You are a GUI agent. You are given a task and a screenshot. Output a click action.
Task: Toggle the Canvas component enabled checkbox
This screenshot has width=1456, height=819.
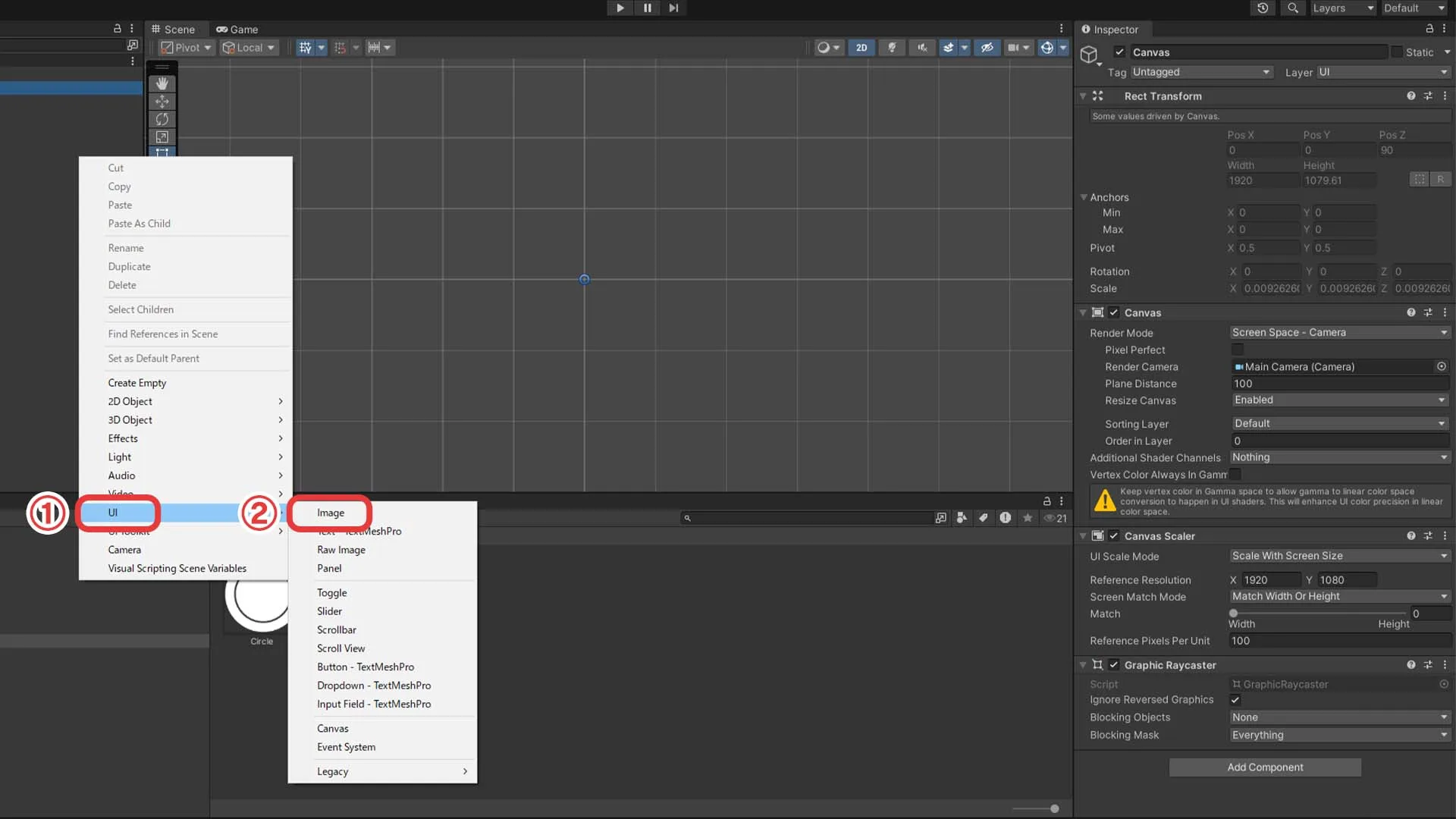tap(1113, 312)
